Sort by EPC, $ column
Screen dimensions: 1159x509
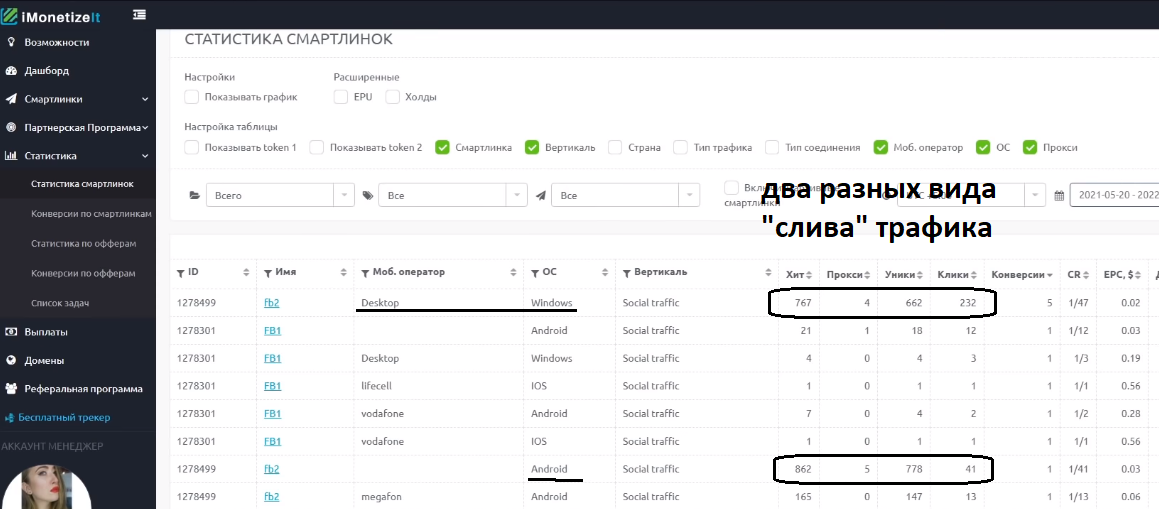pyautogui.click(x=1121, y=274)
